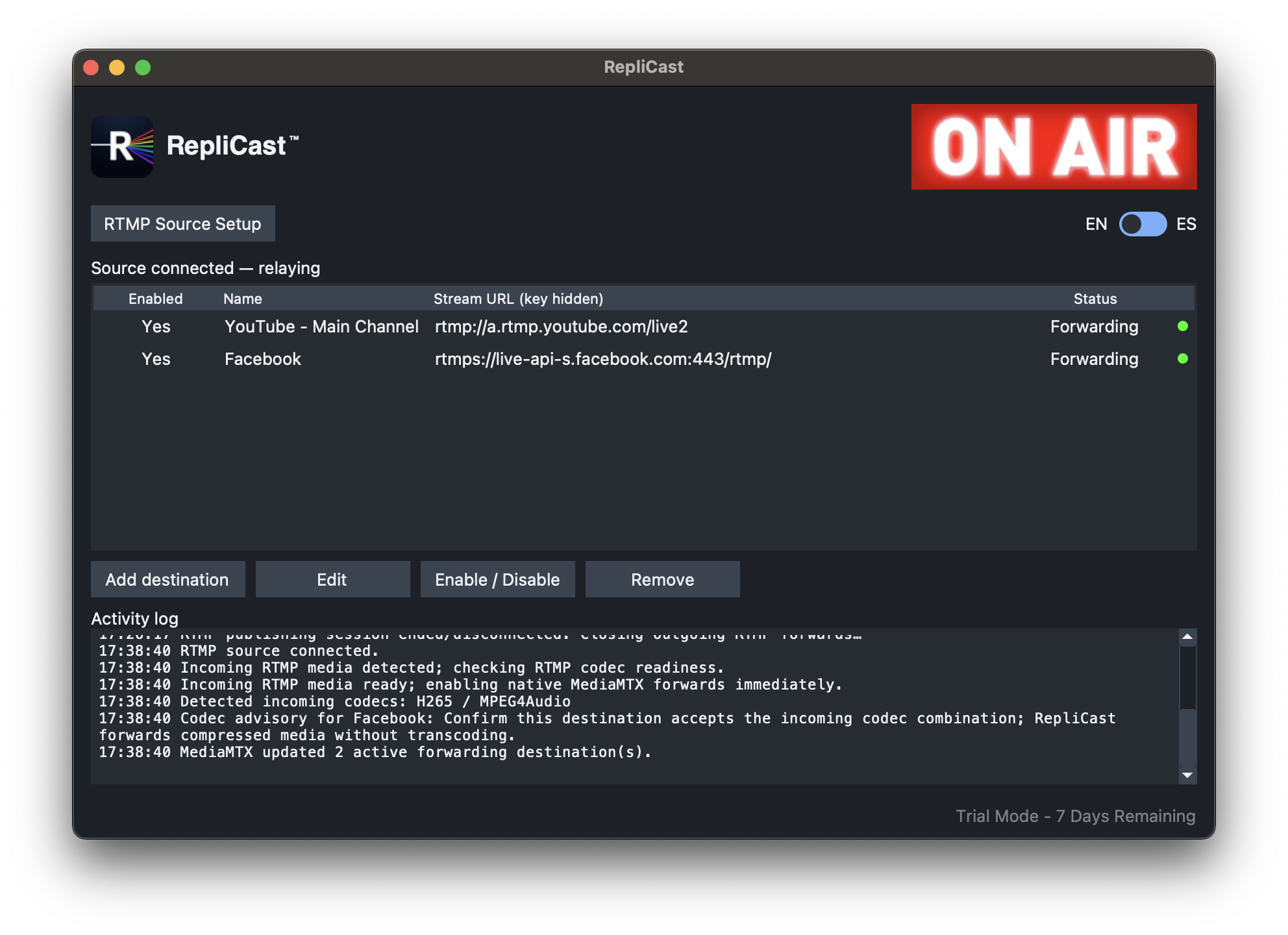The height and width of the screenshot is (935, 1288).
Task: Toggle the EN / ES language switch
Action: [x=1143, y=224]
